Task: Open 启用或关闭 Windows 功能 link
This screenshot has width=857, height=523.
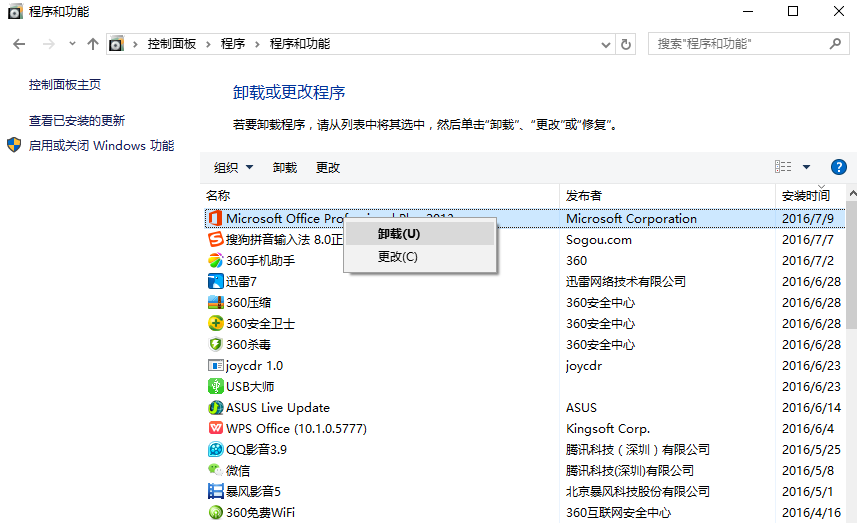Action: [101, 145]
